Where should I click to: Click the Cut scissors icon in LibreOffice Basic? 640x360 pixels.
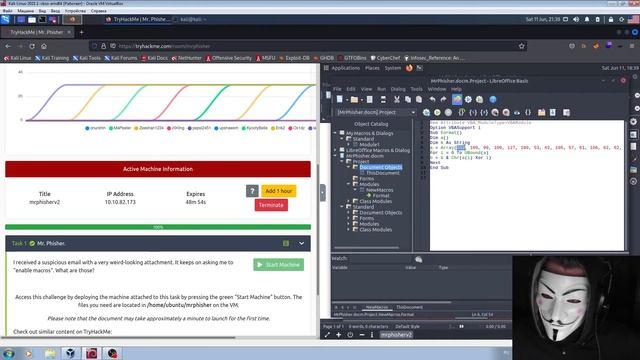pos(396,99)
